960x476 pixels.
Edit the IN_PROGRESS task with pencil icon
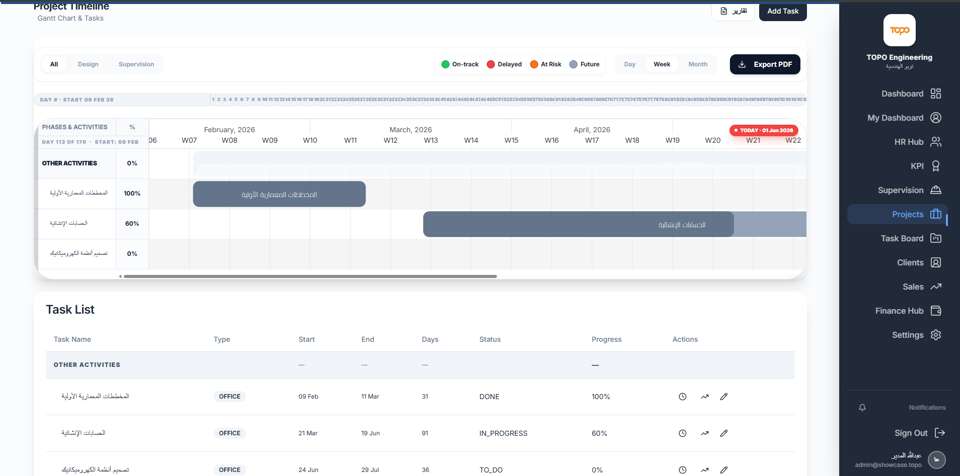[x=724, y=433]
